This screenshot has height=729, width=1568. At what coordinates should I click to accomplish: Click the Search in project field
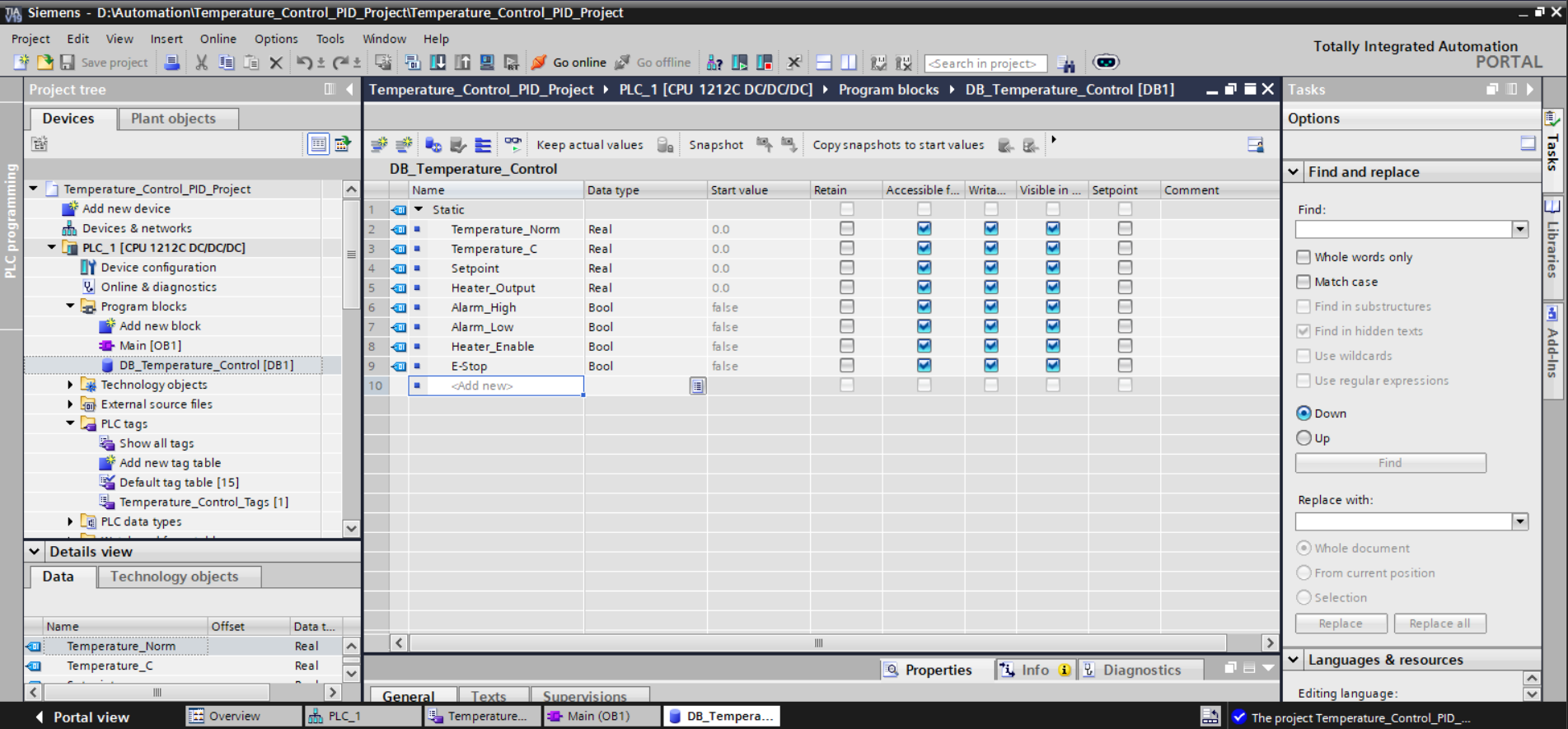(985, 63)
